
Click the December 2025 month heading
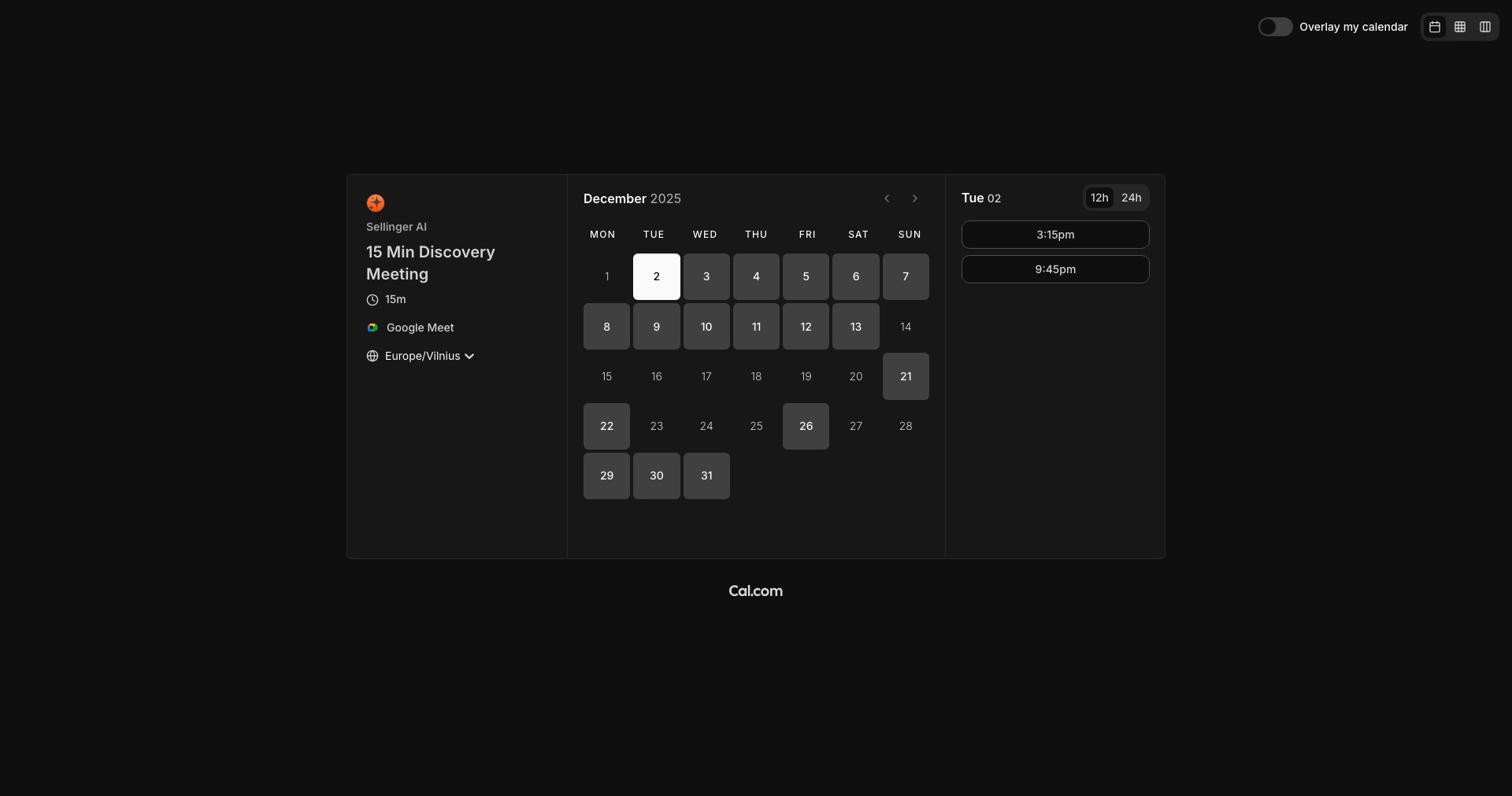coord(632,198)
